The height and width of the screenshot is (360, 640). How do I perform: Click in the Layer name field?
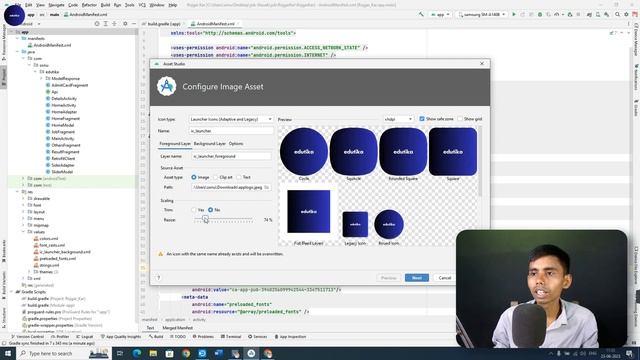click(x=231, y=156)
